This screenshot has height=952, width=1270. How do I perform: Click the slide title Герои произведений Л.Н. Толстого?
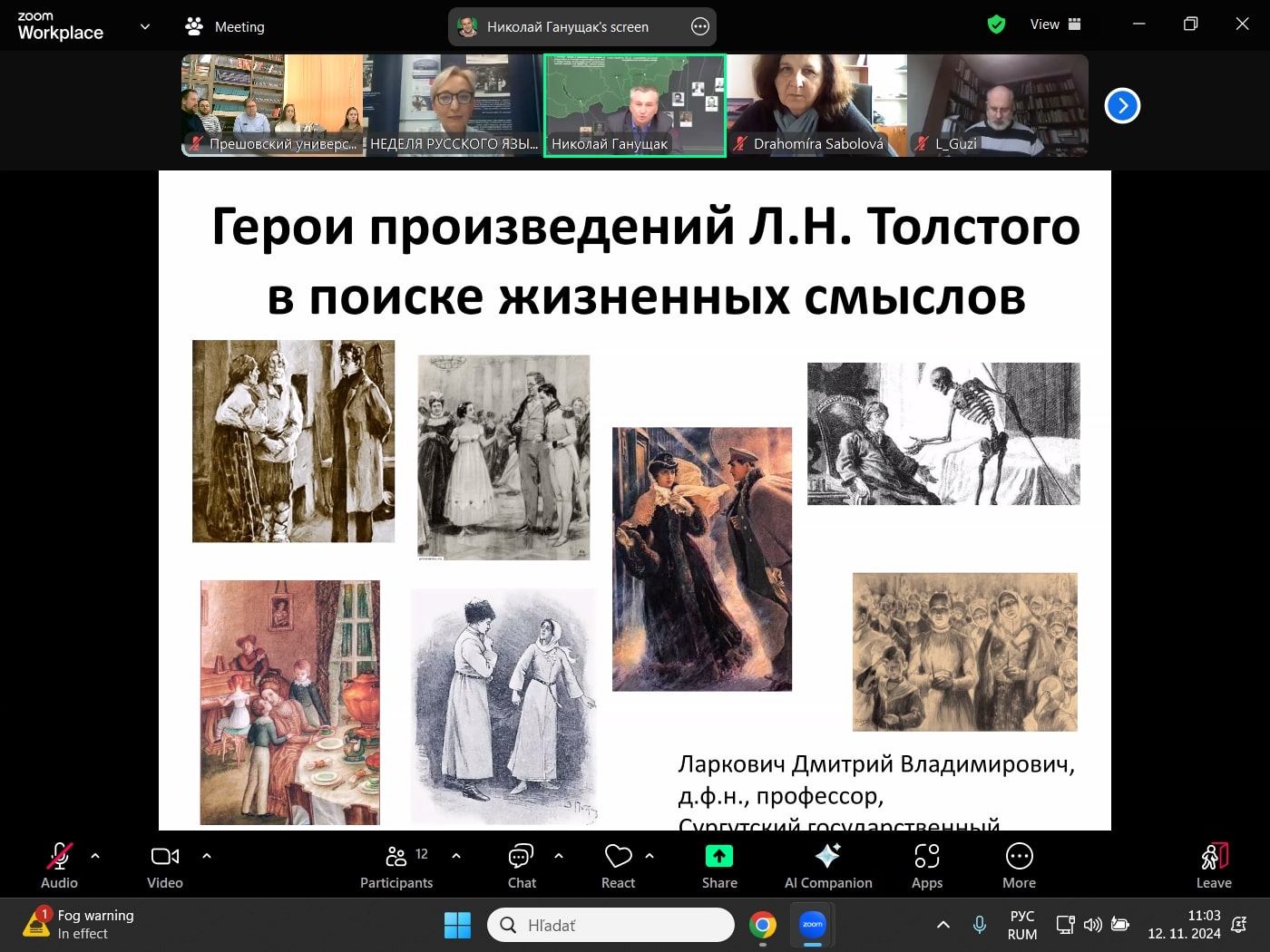point(646,226)
